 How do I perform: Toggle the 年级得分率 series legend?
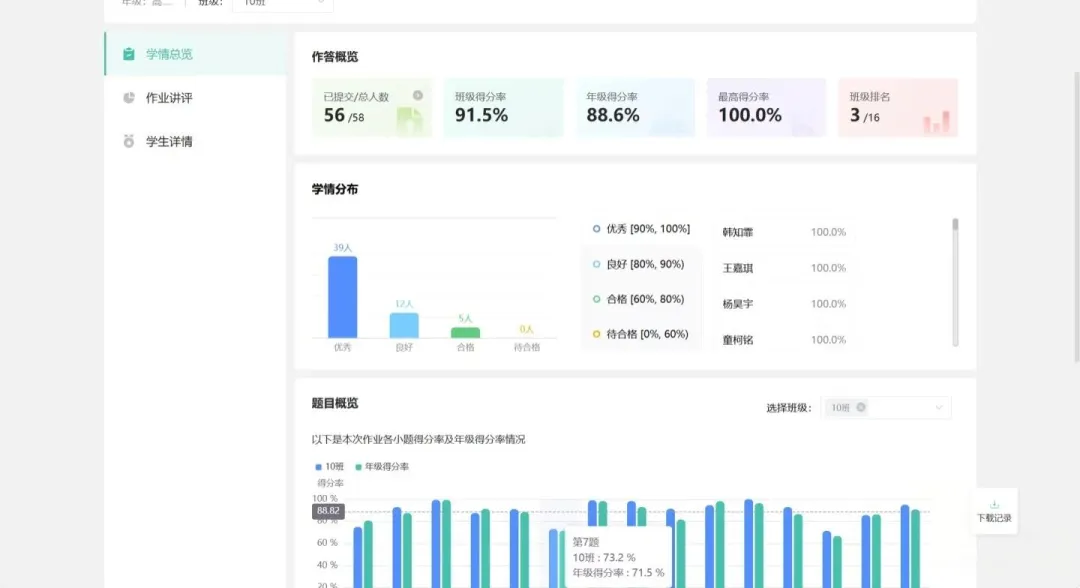(x=382, y=466)
